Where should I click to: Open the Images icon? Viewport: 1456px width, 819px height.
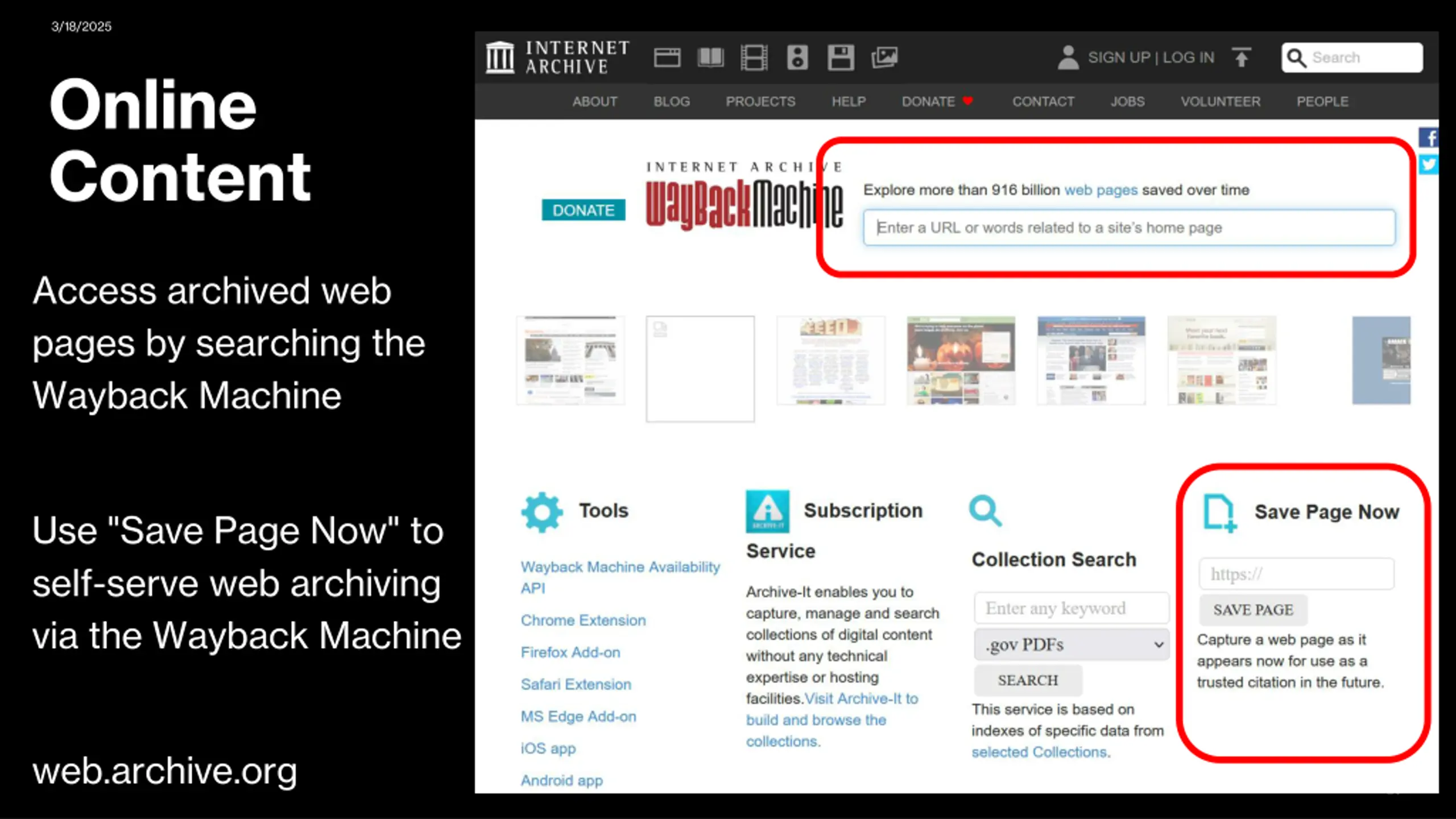click(x=884, y=57)
